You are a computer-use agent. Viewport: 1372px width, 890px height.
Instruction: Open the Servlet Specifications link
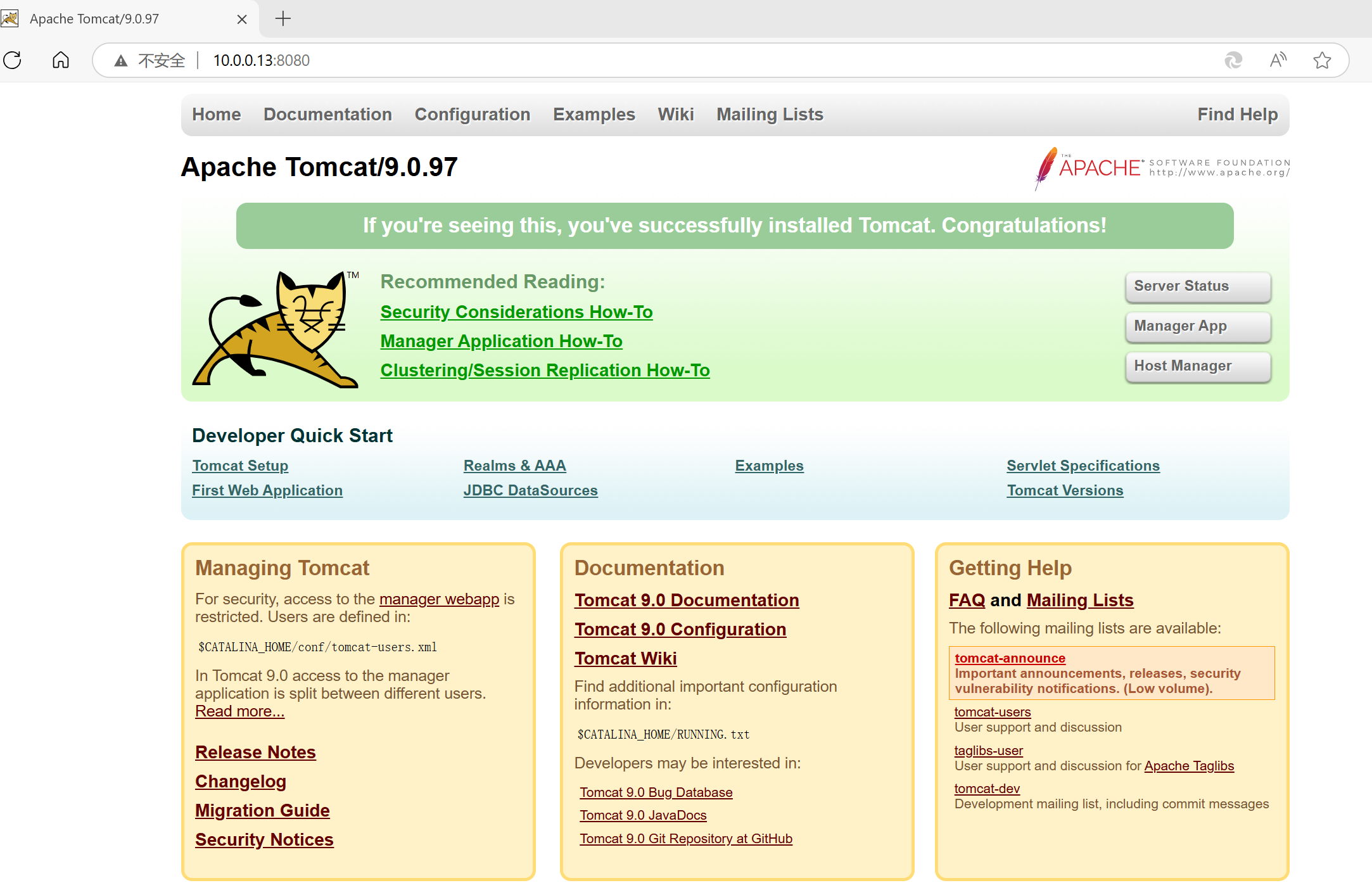(x=1083, y=466)
